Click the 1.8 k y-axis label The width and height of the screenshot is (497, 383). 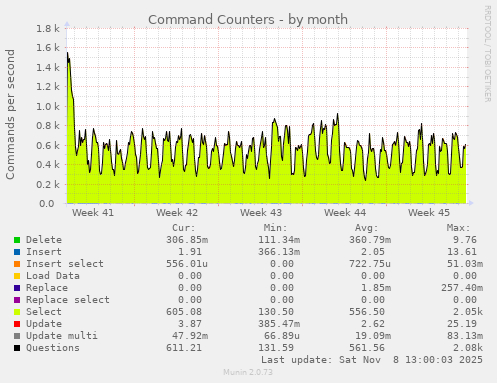tap(48, 29)
